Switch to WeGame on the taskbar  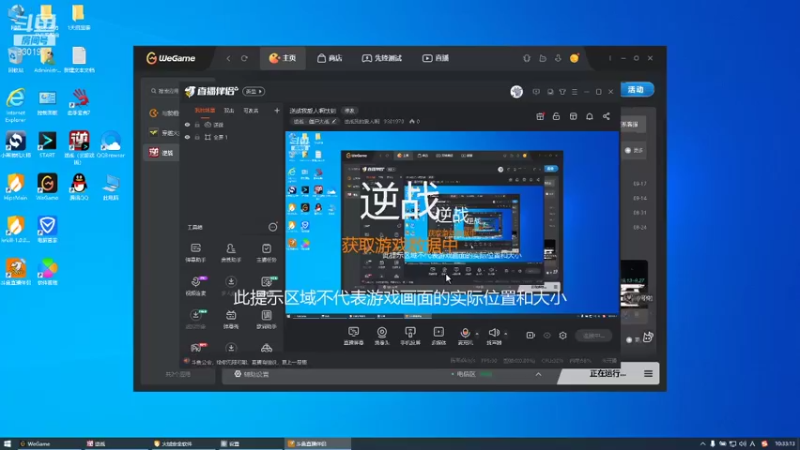[x=48, y=444]
